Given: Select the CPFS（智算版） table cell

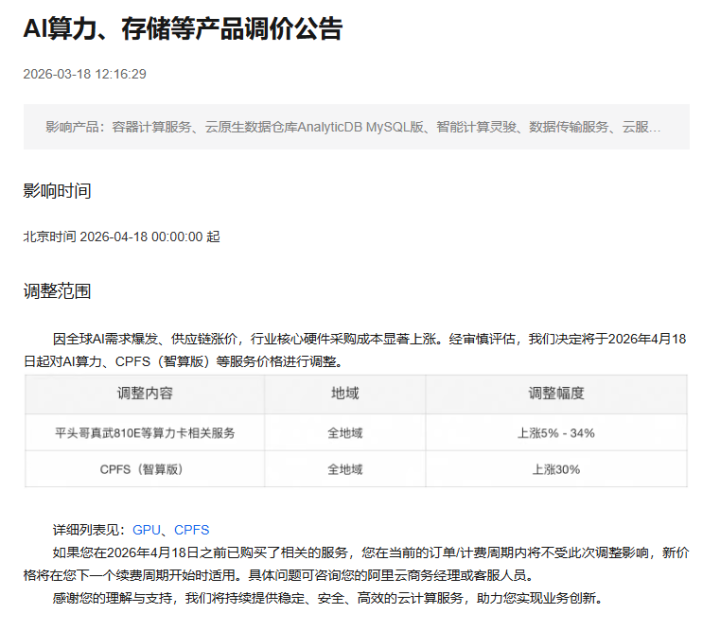Looking at the screenshot, I should pos(145,469).
